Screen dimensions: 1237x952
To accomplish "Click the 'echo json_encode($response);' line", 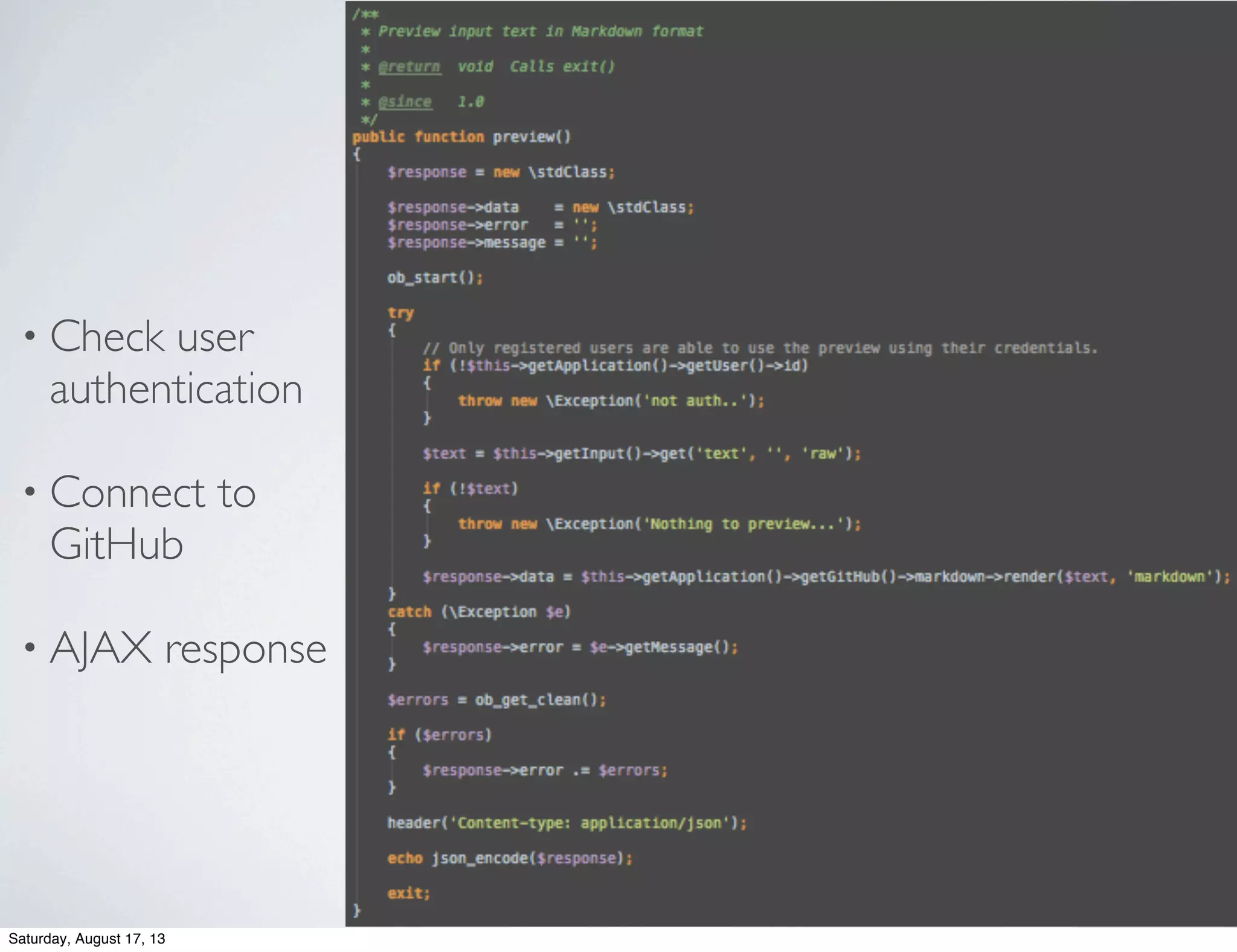I will tap(510, 858).
